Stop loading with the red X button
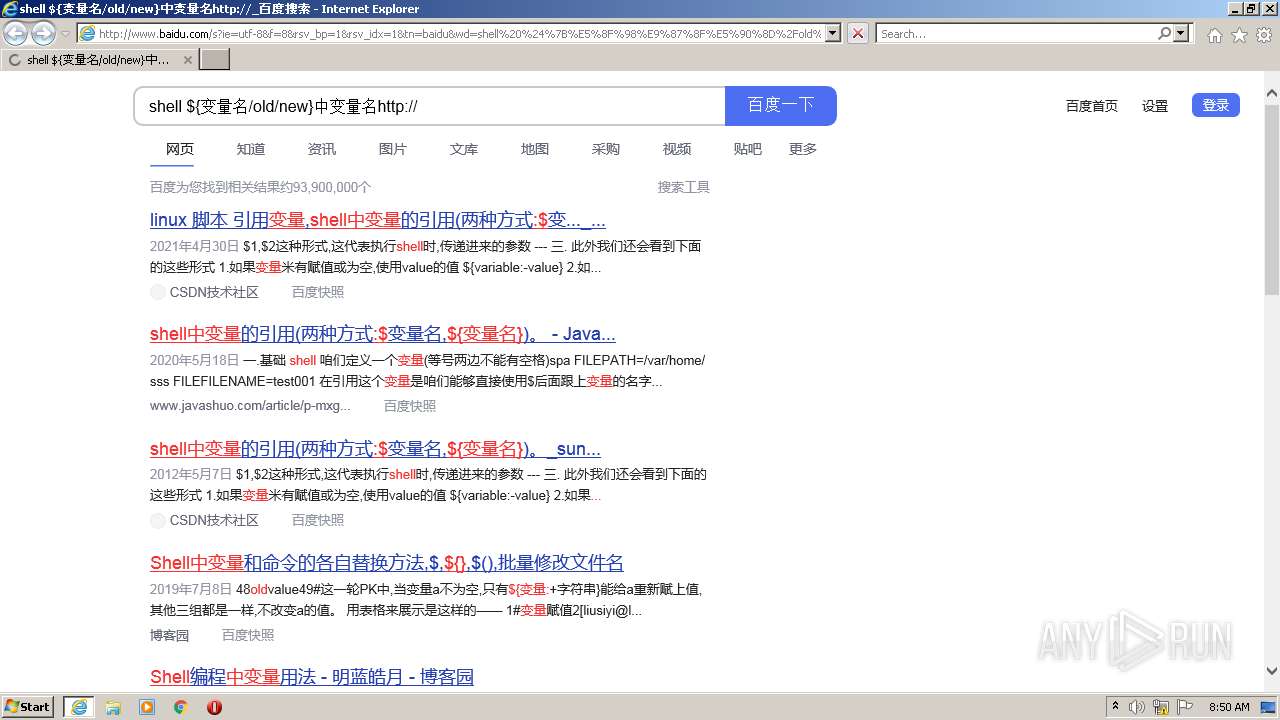This screenshot has height=720, width=1280. tap(857, 33)
